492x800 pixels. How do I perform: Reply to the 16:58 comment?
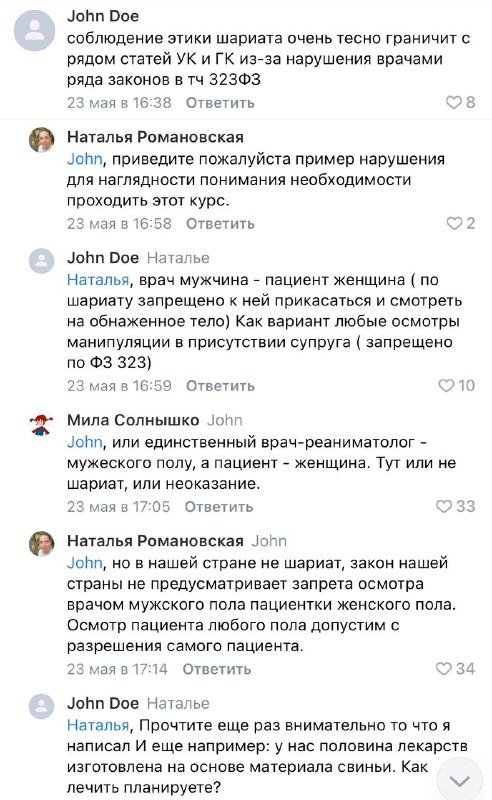tap(220, 223)
